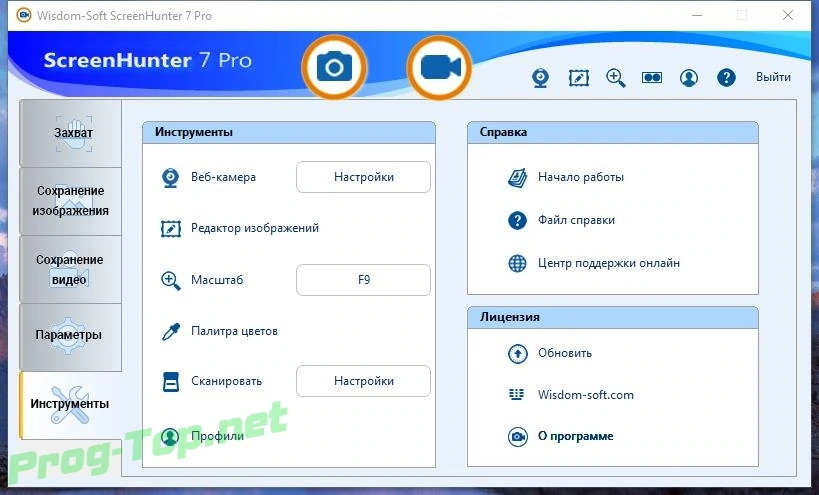Click the Масштаб magnifier icon

pyautogui.click(x=171, y=280)
